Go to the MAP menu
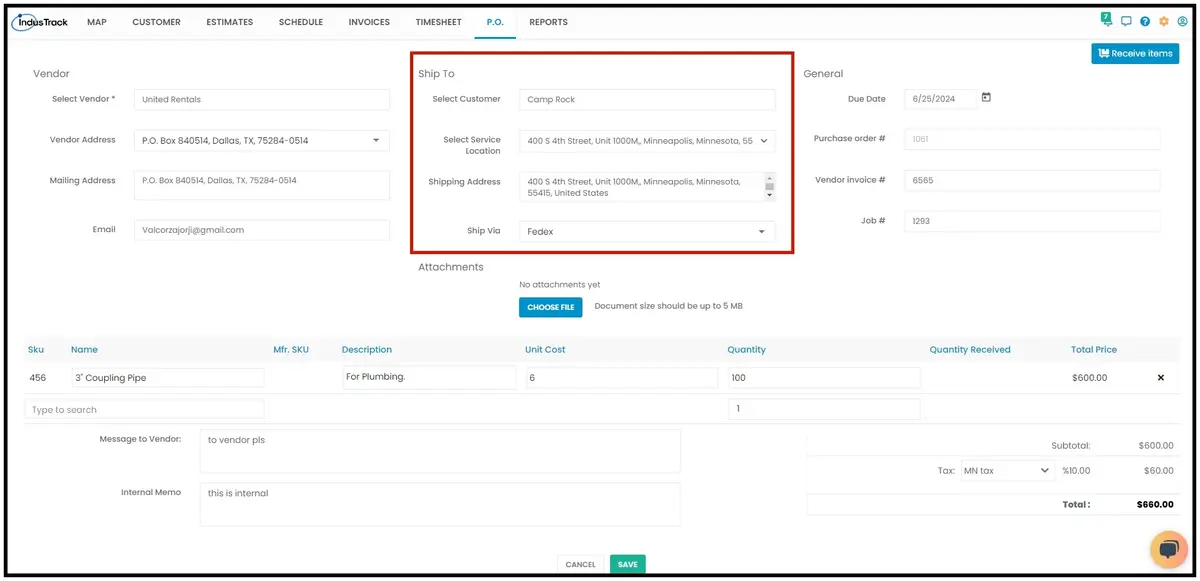This screenshot has width=1200, height=581. coord(97,22)
